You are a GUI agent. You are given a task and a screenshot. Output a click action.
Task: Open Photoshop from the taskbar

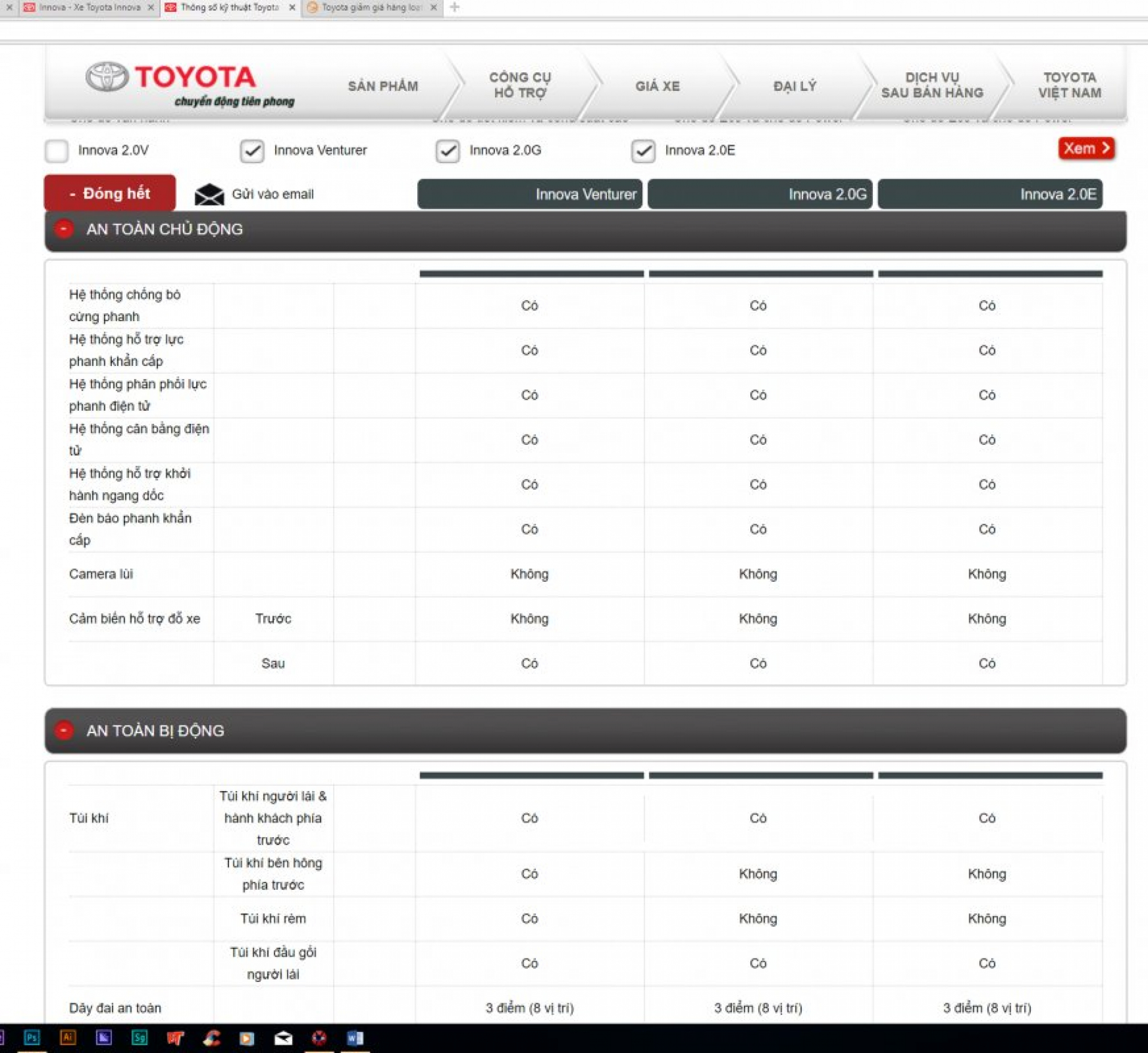(32, 1037)
